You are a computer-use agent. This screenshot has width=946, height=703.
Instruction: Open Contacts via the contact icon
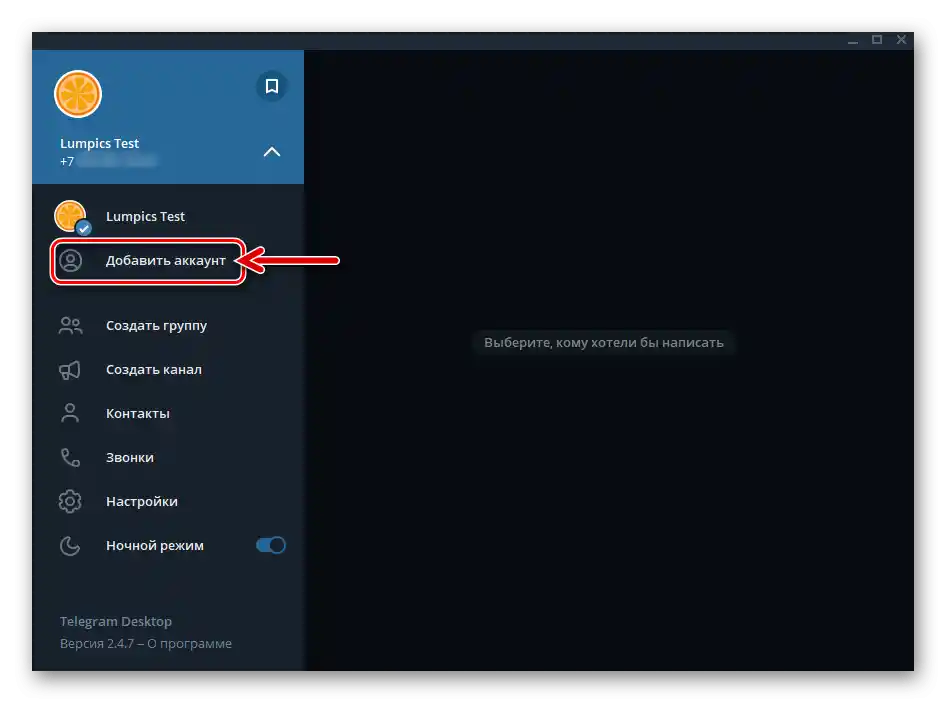[69, 413]
